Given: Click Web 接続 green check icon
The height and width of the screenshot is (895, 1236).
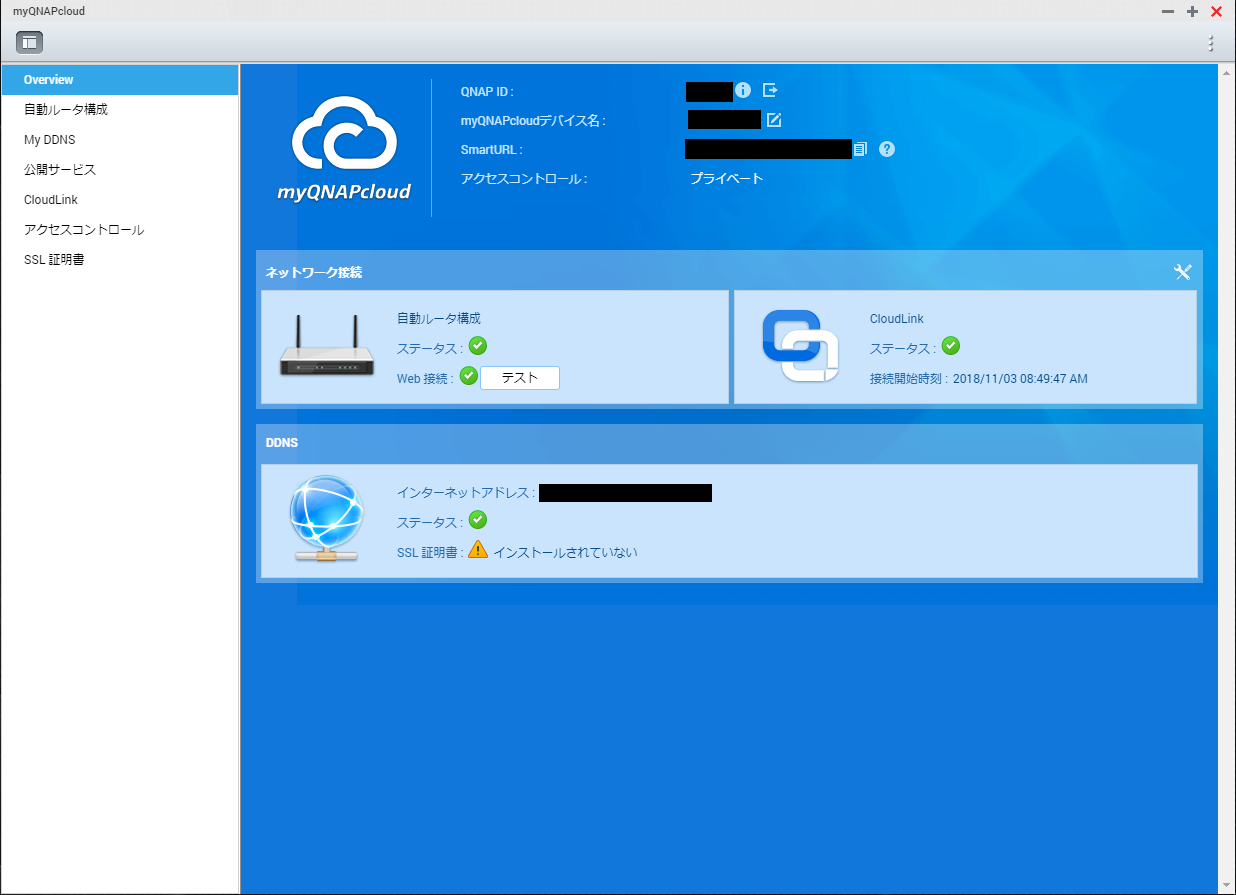Looking at the screenshot, I should (468, 376).
